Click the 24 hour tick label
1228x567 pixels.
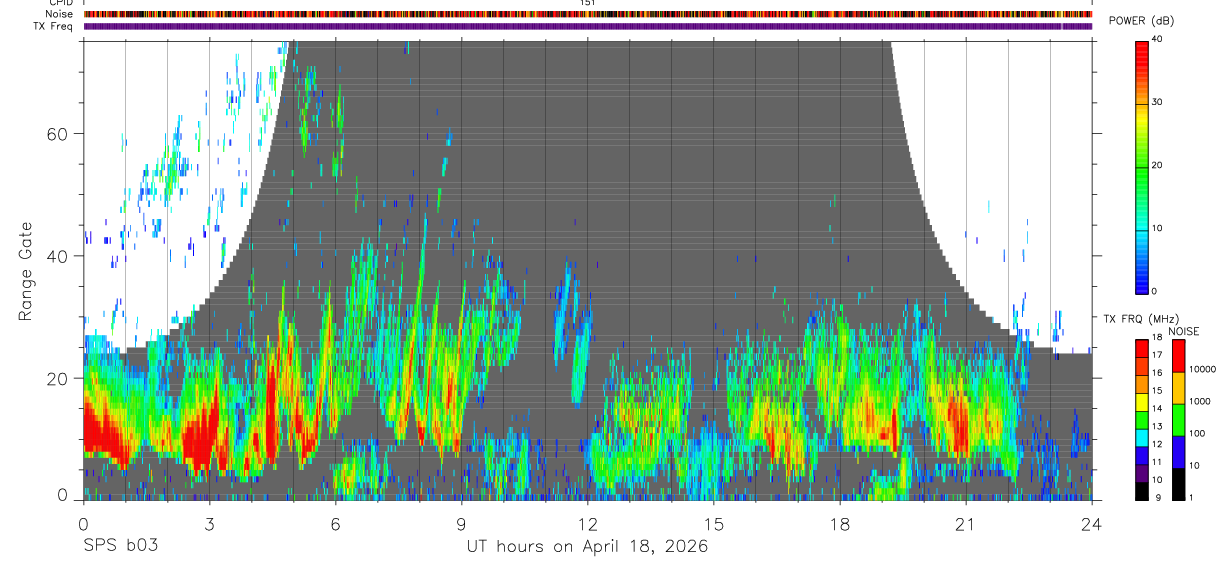[1092, 524]
